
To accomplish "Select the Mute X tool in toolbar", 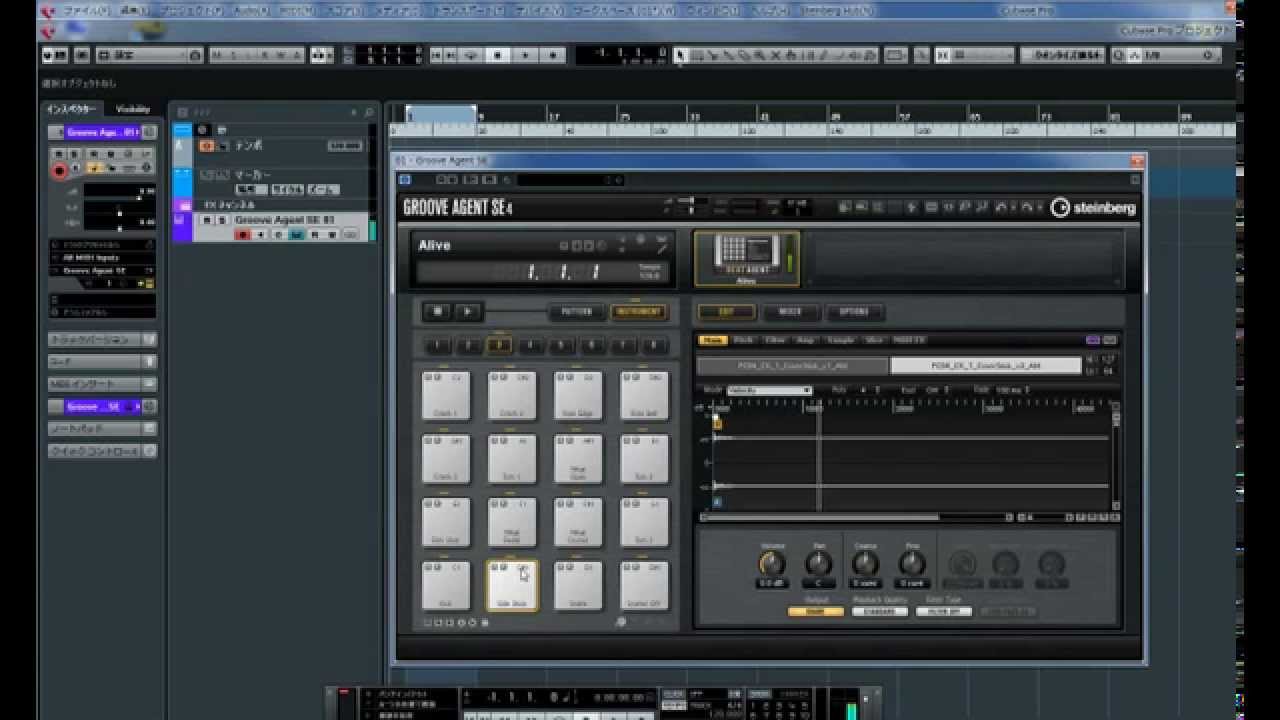I will pos(776,55).
